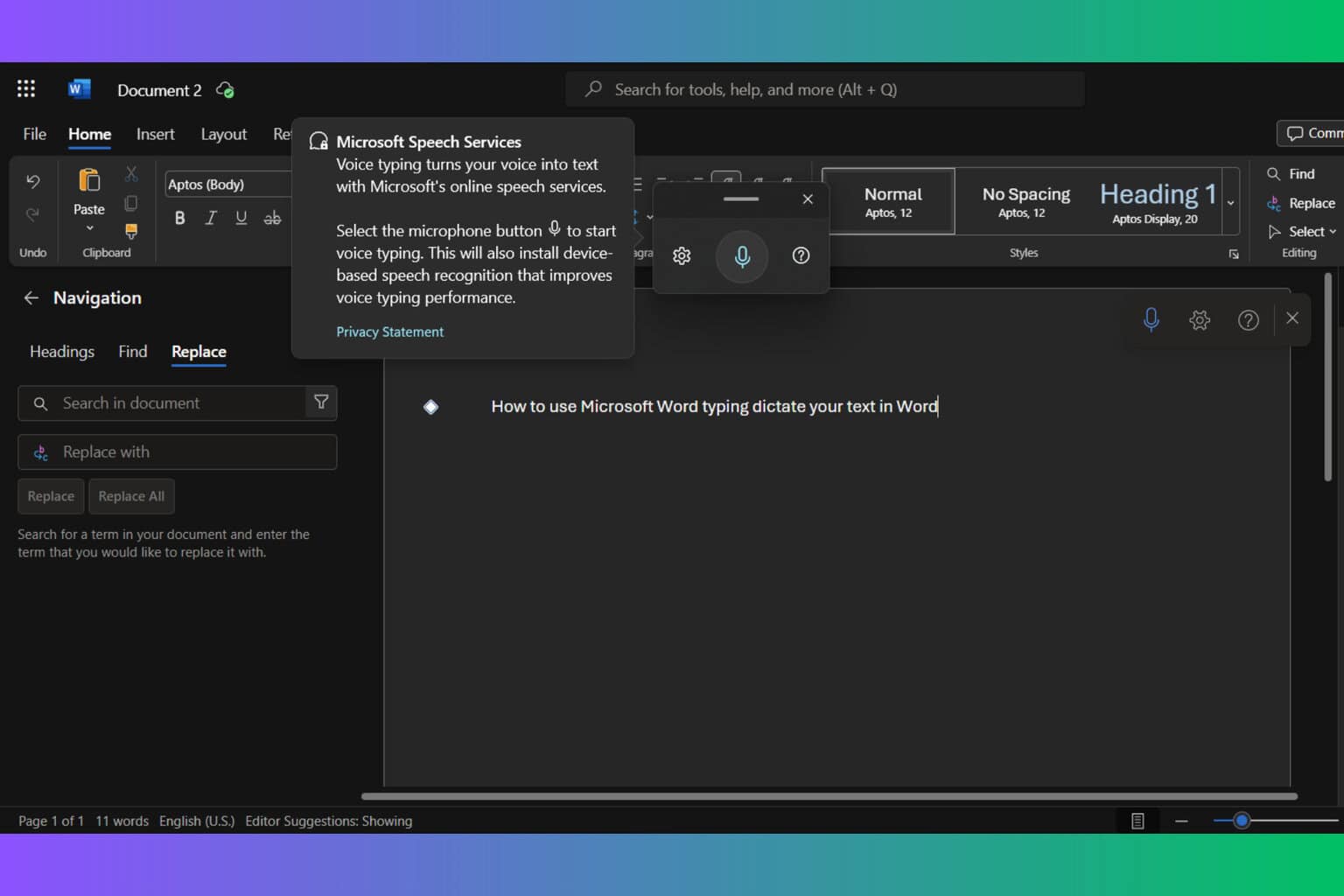Click the horizontal scrollbar
This screenshot has height=896, width=1344.
tap(829, 796)
